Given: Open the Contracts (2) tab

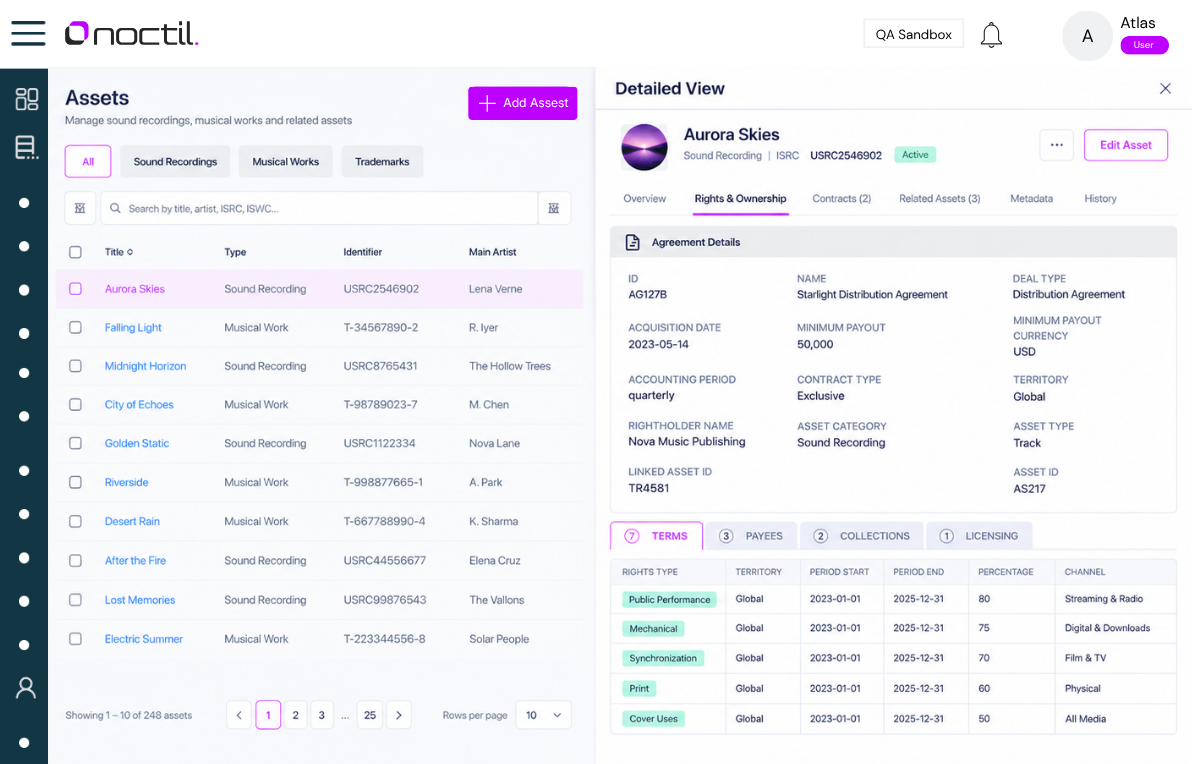Looking at the screenshot, I should 842,198.
